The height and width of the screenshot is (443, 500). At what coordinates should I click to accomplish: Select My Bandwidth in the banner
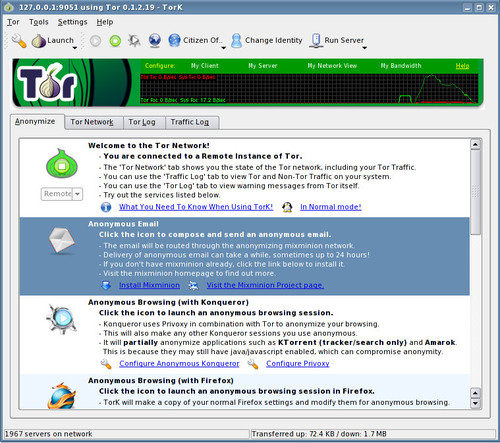tap(401, 66)
